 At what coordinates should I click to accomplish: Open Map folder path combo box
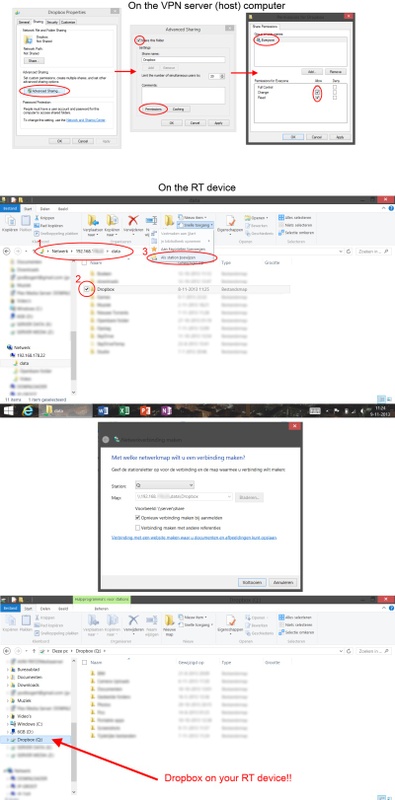coord(184,496)
